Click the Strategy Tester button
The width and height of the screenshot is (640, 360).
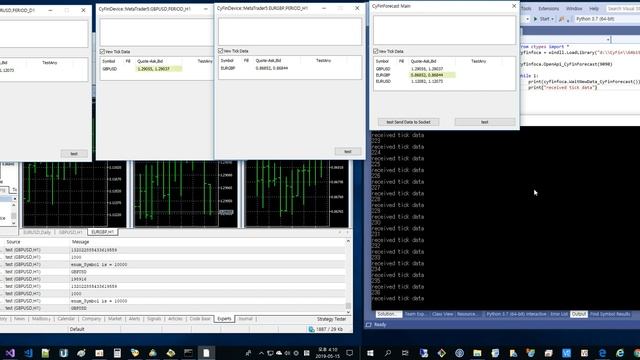331,319
